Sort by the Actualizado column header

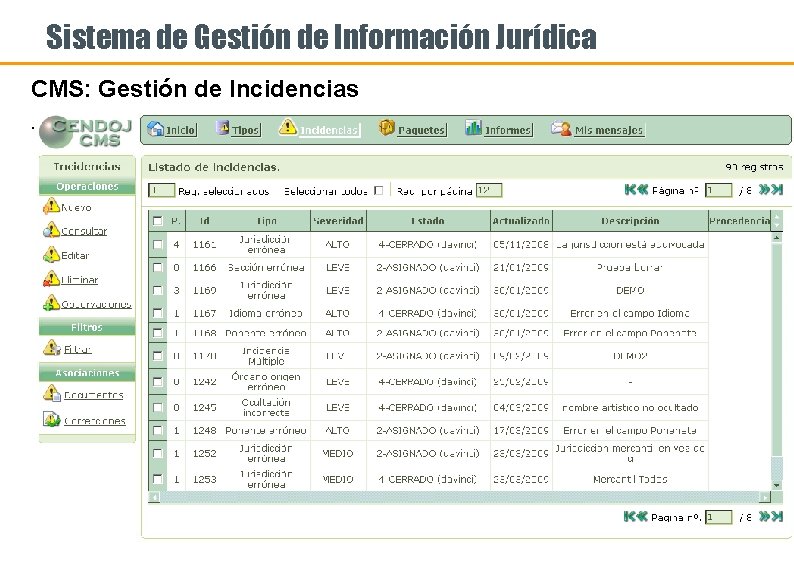[x=521, y=221]
